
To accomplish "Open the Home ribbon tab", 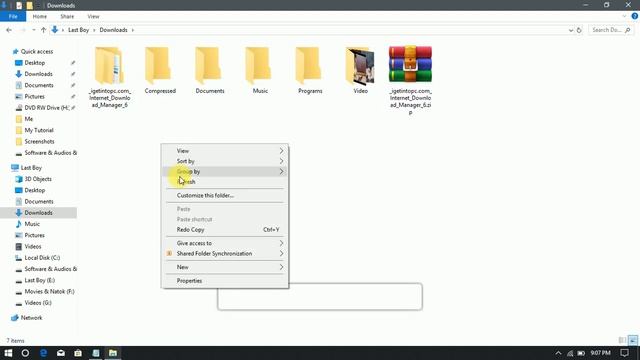I will click(40, 16).
